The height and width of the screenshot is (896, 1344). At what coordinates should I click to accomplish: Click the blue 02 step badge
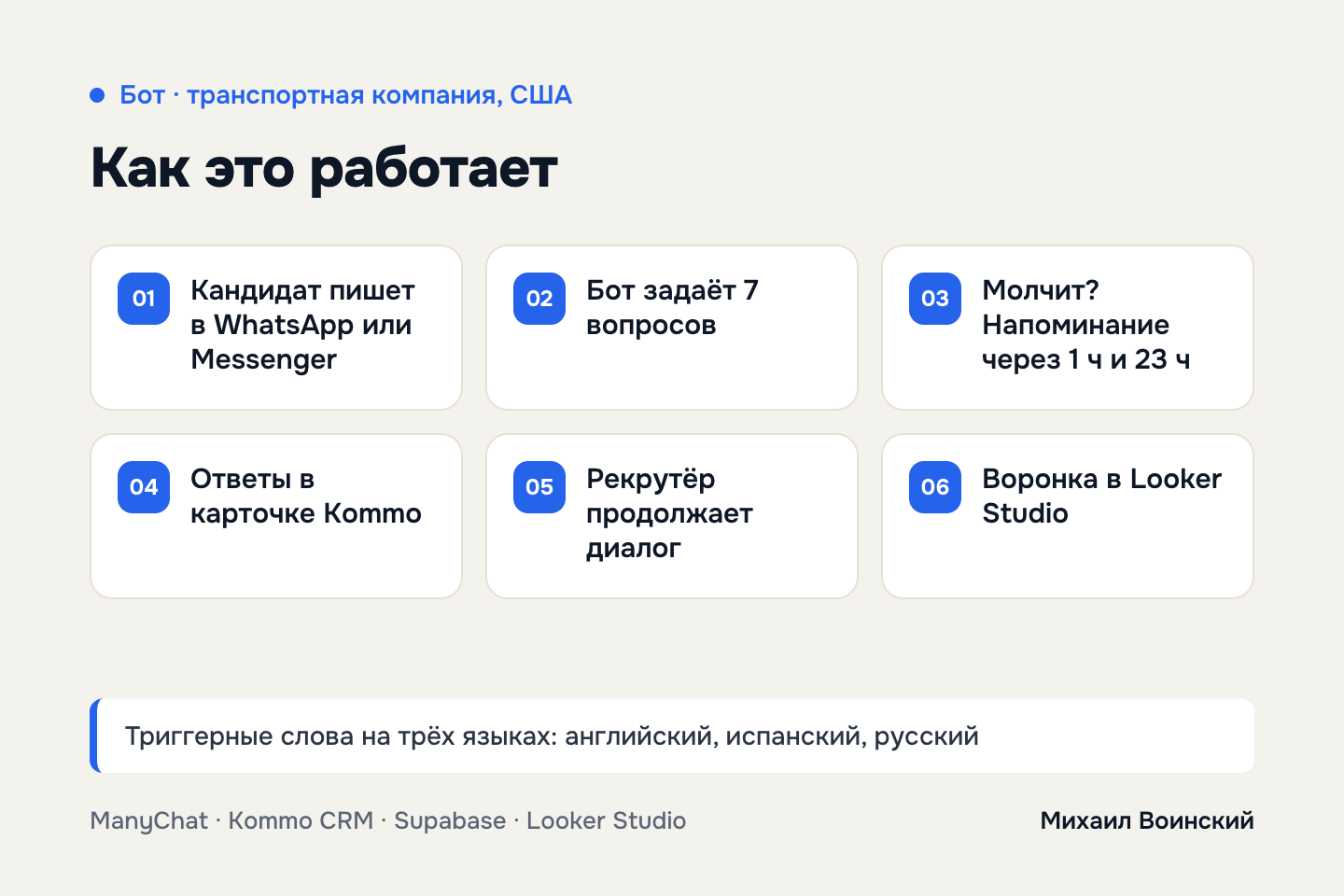point(539,299)
